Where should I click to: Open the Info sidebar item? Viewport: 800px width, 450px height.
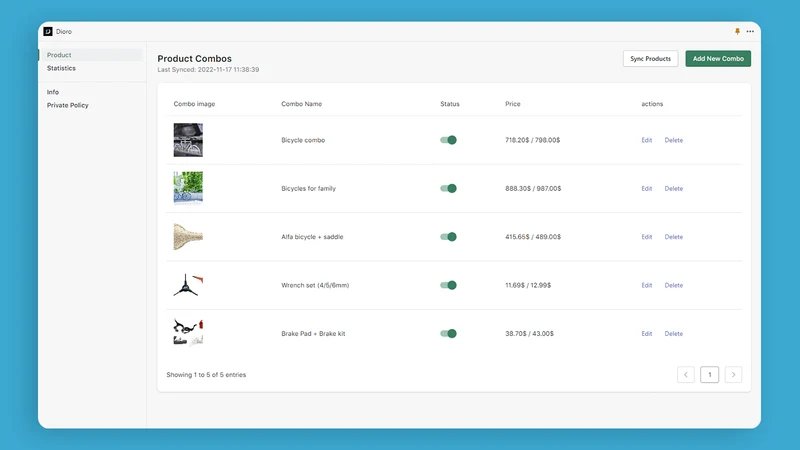[53, 92]
